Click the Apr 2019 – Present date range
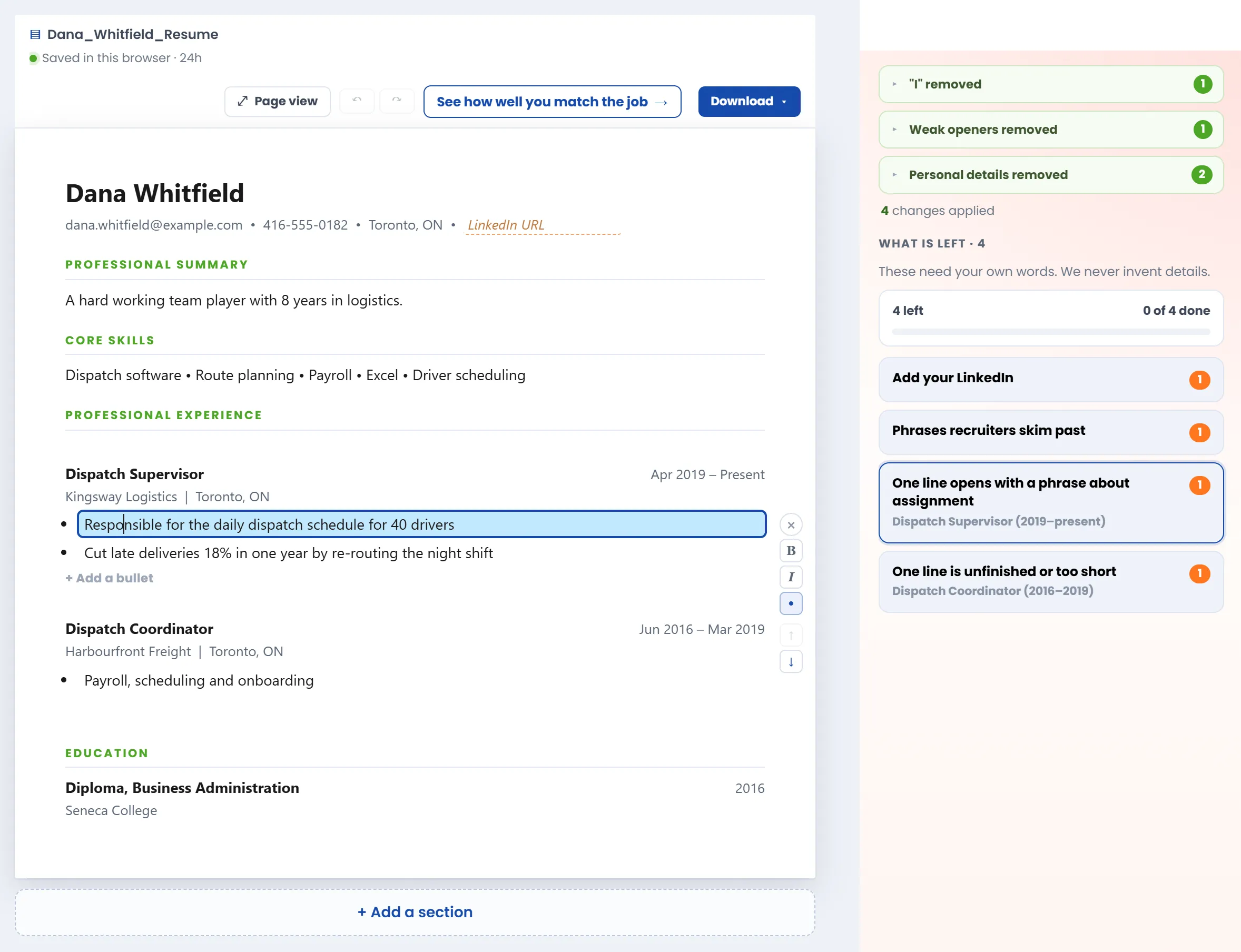The width and height of the screenshot is (1241, 952). coord(707,475)
